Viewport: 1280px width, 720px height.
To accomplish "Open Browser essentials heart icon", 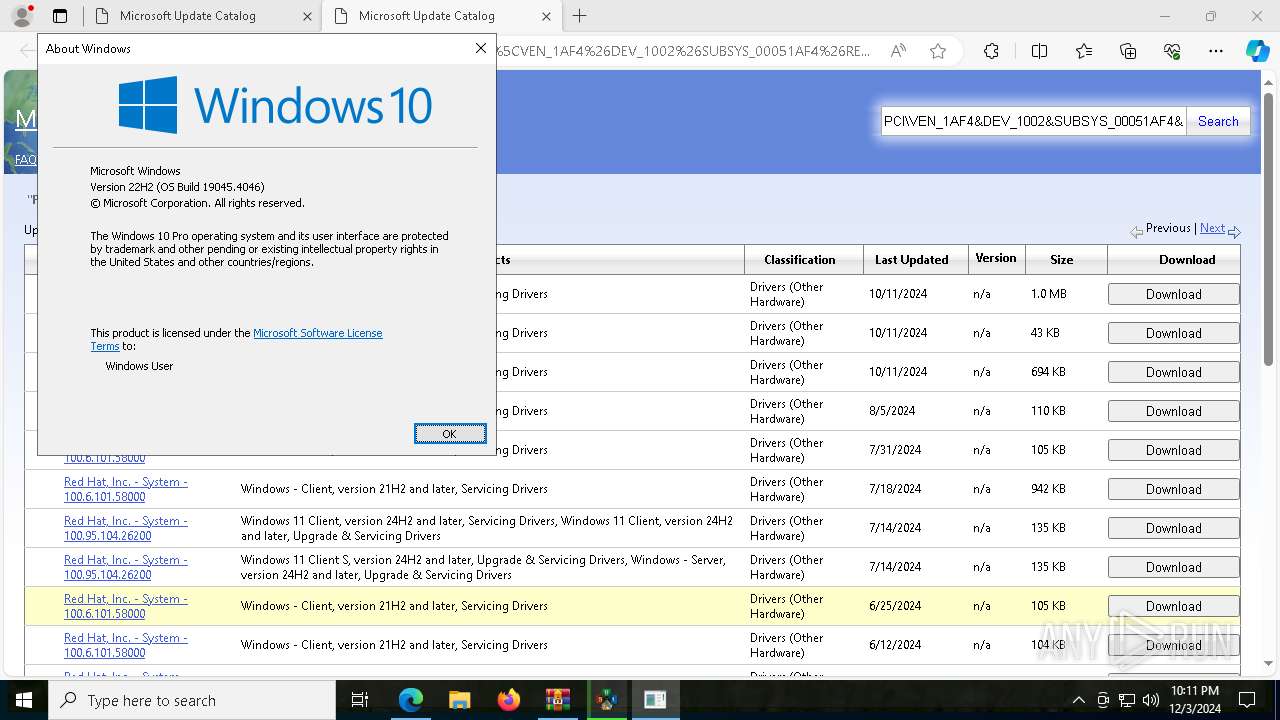I will tap(1172, 51).
